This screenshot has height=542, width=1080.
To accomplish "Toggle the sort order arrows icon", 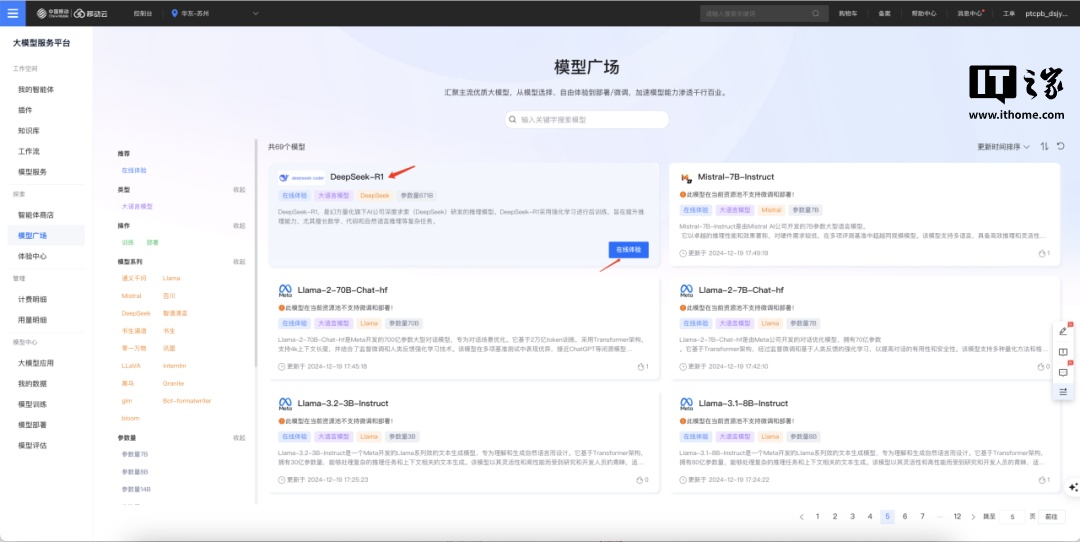I will click(1045, 147).
